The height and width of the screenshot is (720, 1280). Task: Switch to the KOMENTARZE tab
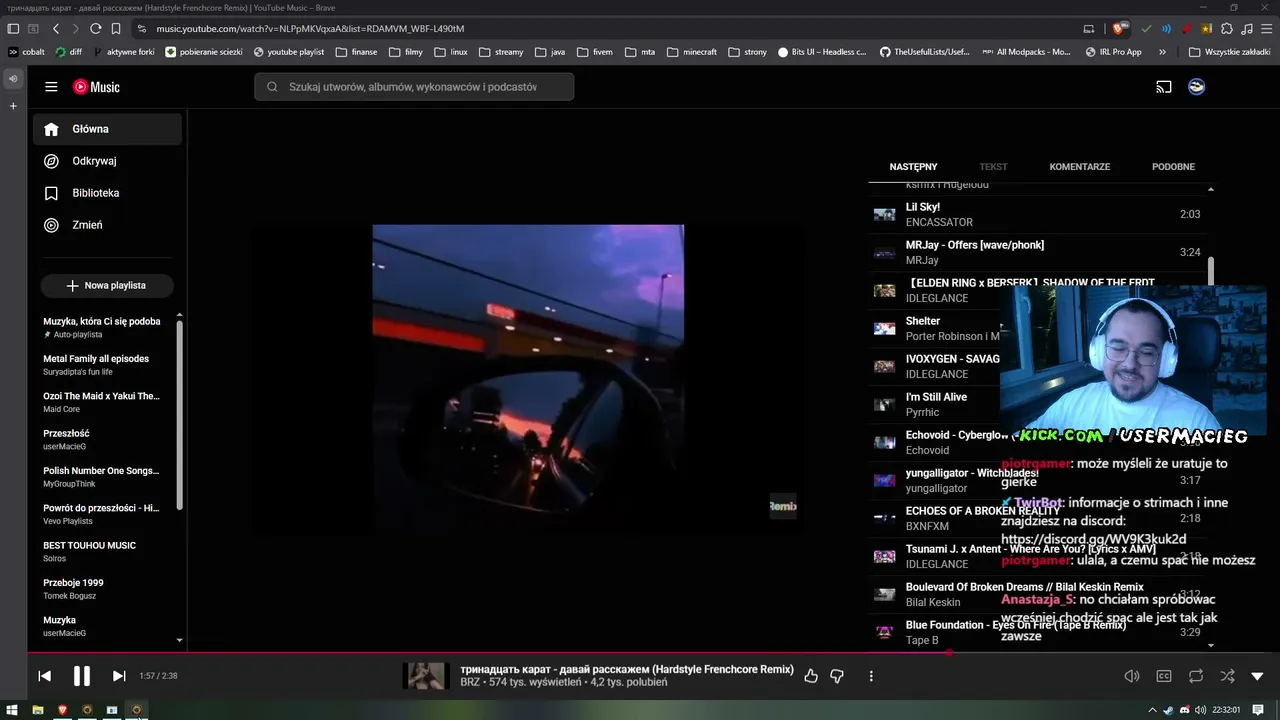[x=1079, y=167]
